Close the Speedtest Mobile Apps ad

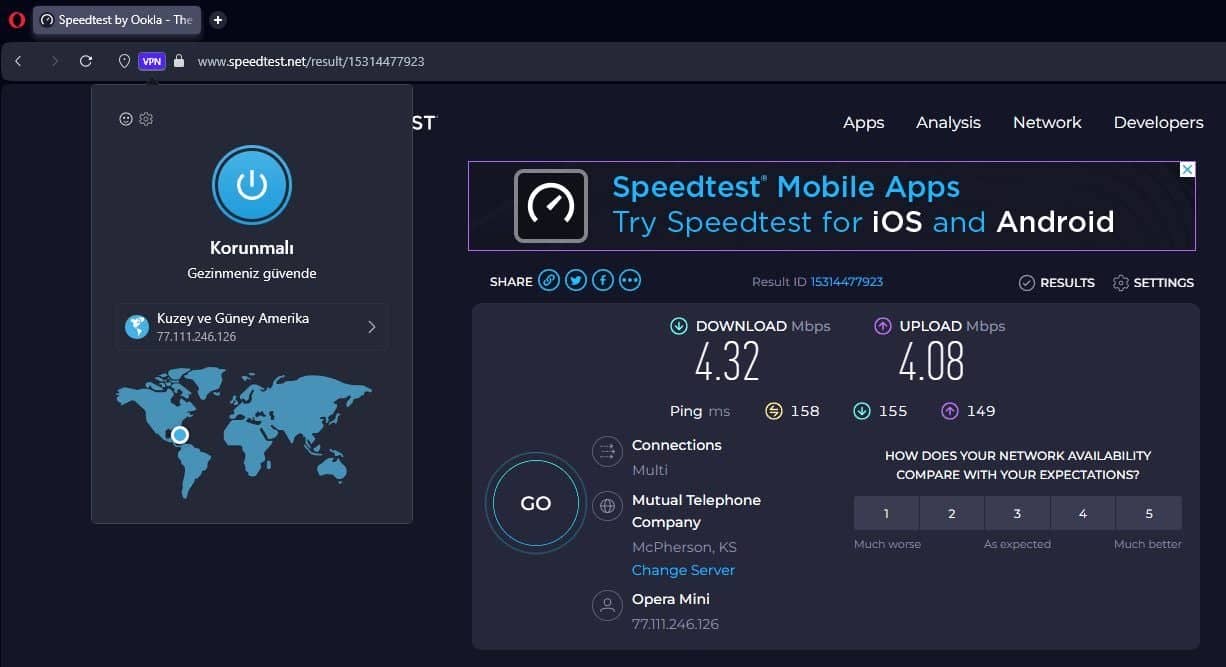[1187, 170]
